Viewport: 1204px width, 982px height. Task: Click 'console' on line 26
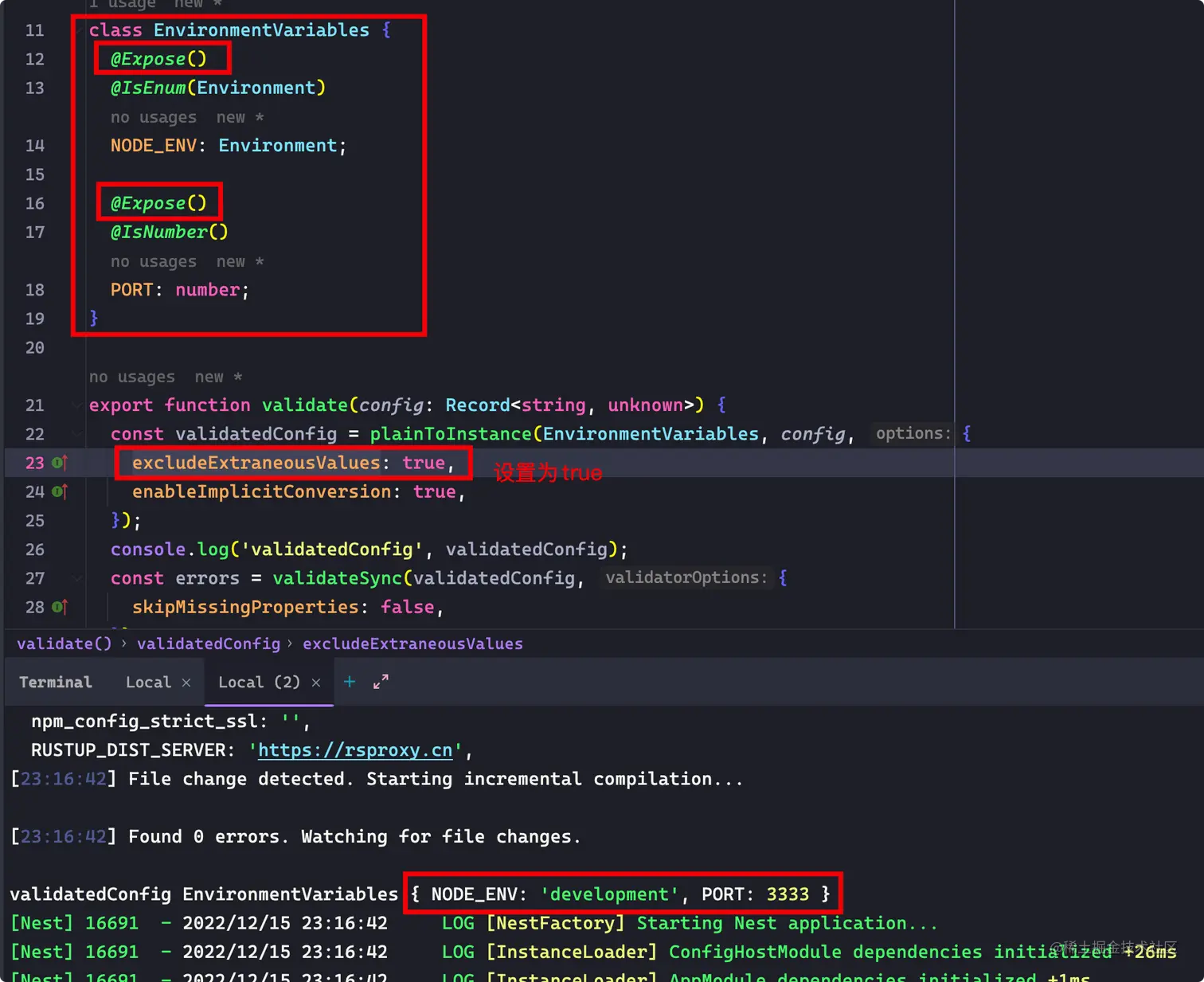(x=148, y=550)
